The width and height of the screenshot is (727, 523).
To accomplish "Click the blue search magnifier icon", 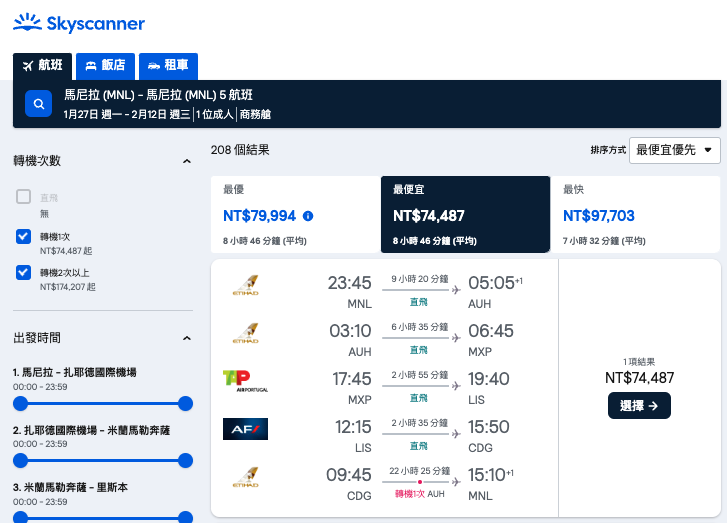I will [x=38, y=104].
